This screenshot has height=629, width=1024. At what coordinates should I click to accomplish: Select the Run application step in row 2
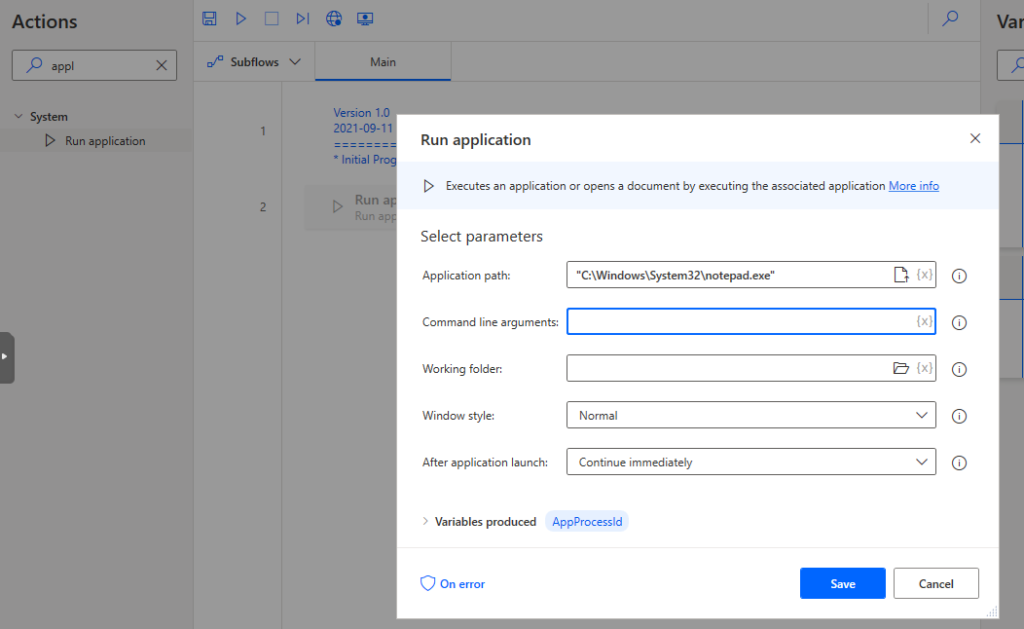tap(352, 207)
